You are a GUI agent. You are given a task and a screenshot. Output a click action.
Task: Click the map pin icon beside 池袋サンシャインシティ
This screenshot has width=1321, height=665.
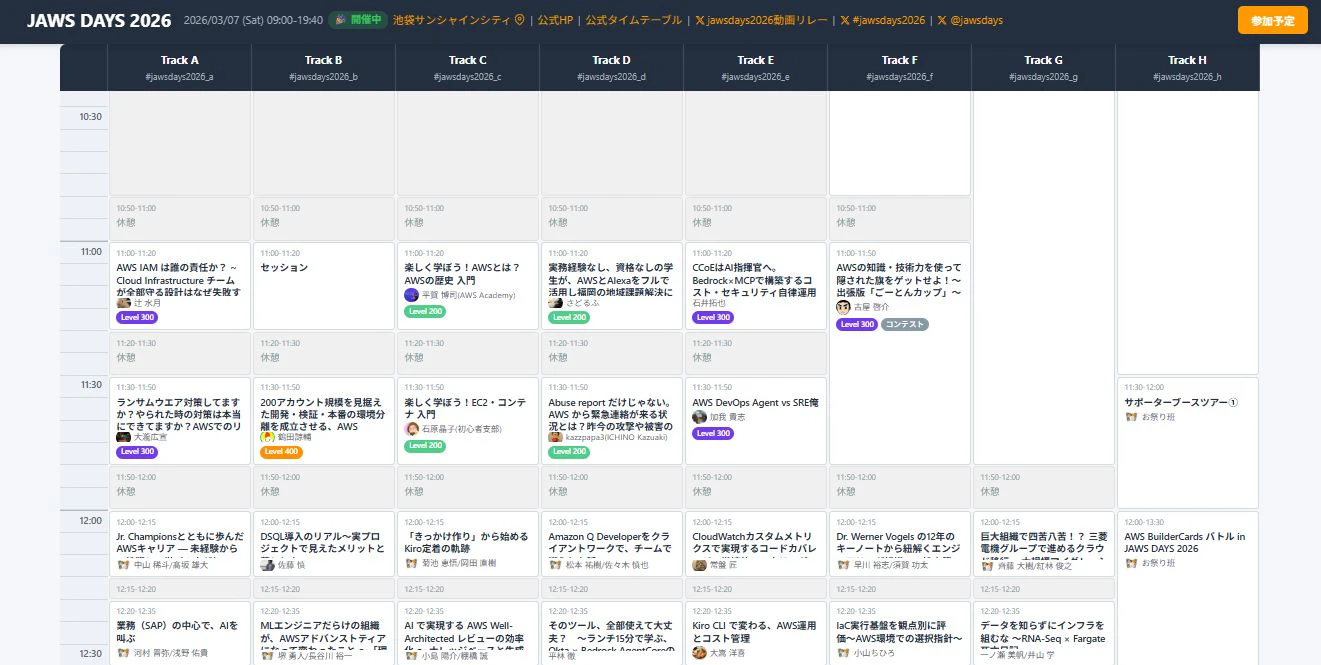pyautogui.click(x=519, y=20)
